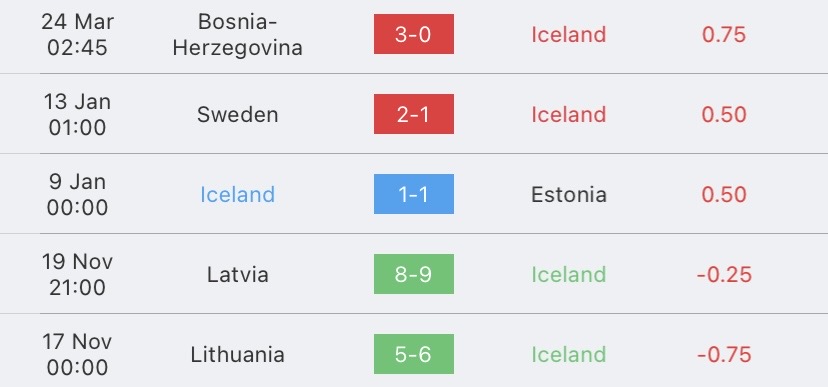The image size is (828, 387).
Task: Click the -0.25 handicap value
Action: 724,275
